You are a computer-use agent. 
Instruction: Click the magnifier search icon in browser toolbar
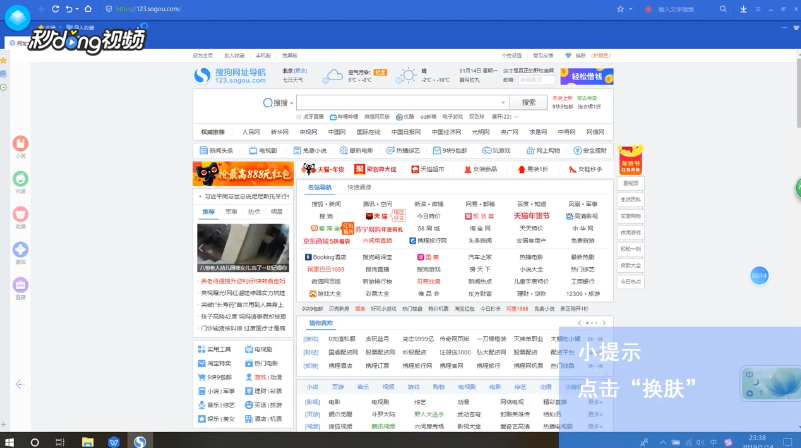click(723, 9)
